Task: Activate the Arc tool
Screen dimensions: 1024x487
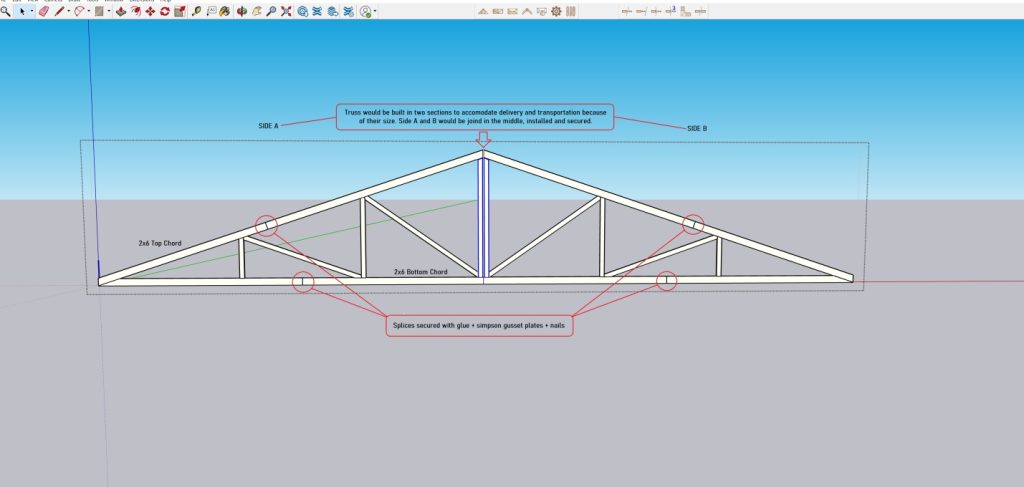Action: tap(79, 11)
